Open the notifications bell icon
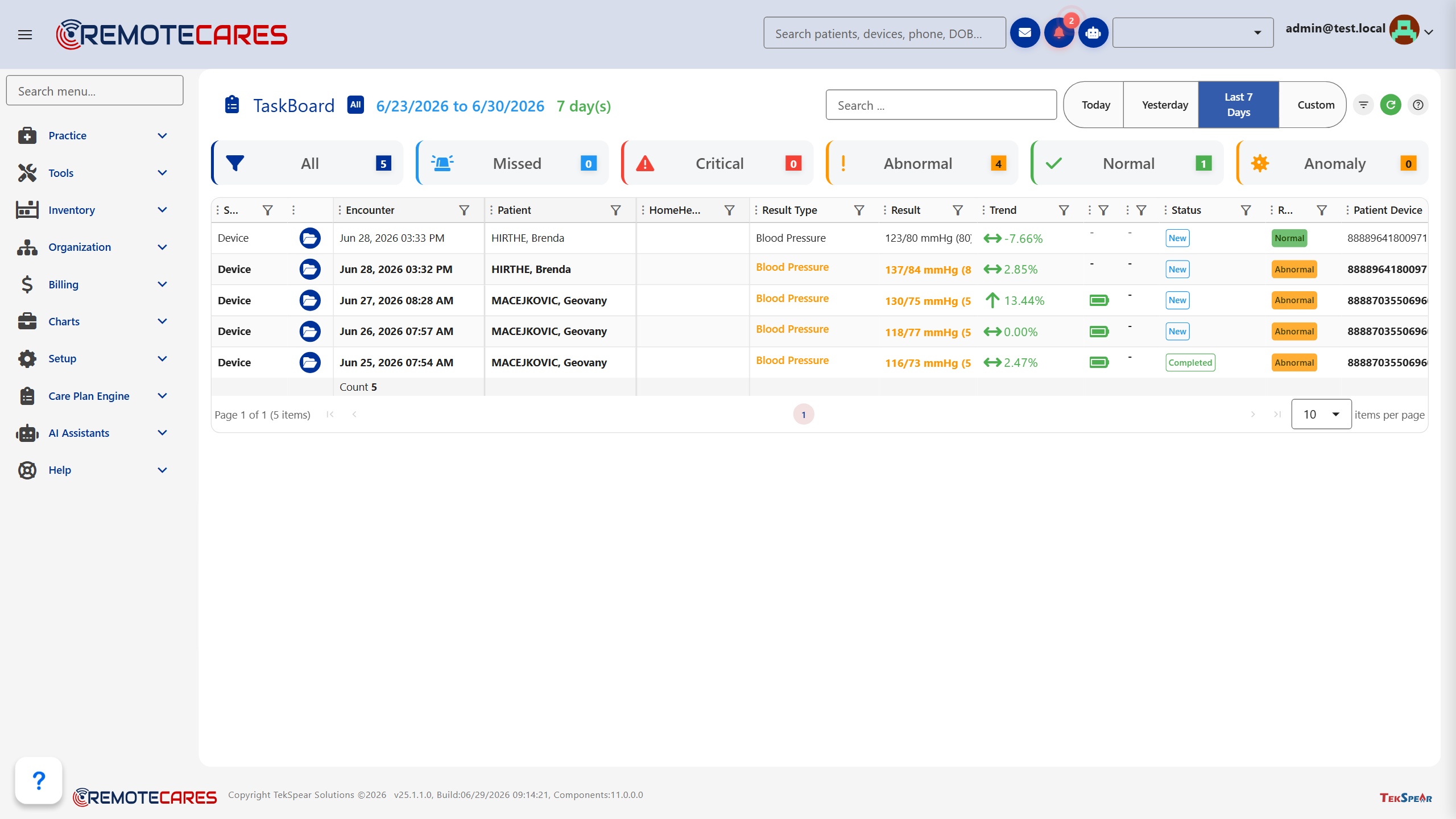 click(x=1058, y=33)
